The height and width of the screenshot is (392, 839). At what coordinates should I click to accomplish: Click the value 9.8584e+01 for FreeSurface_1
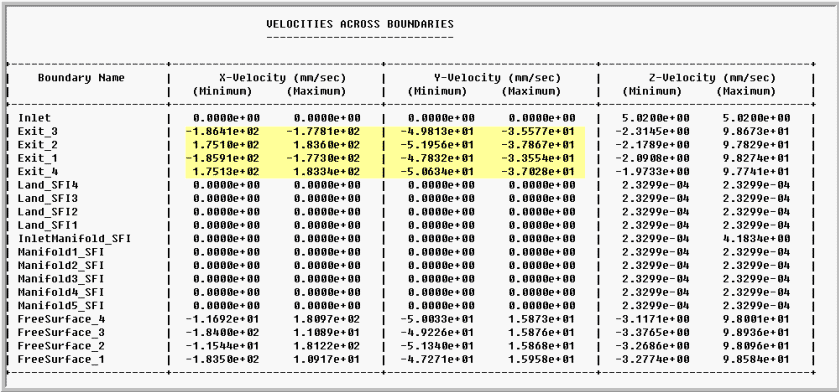pyautogui.click(x=757, y=359)
